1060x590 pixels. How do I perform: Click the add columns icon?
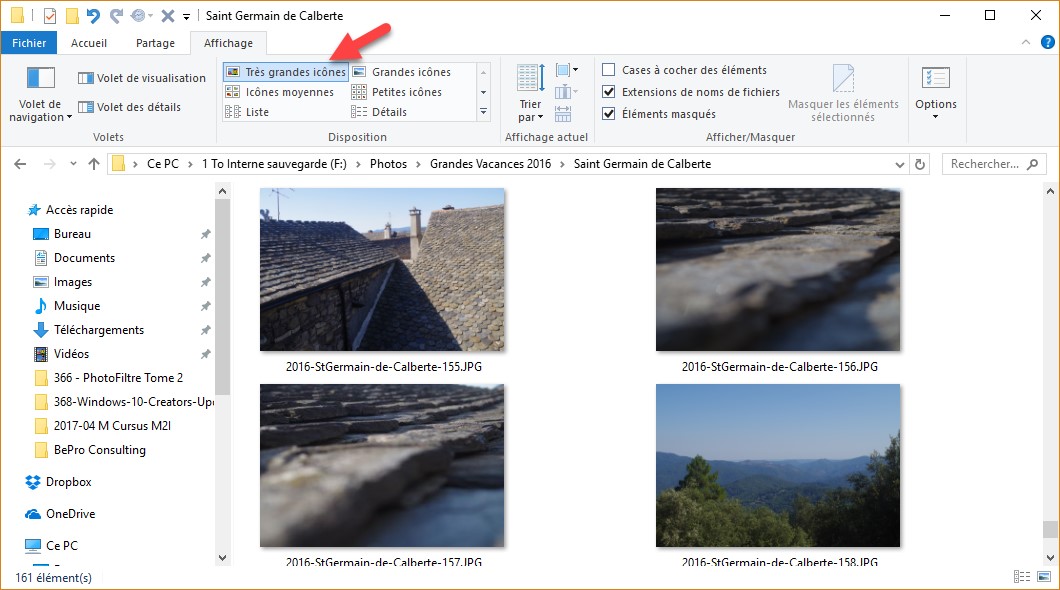(567, 92)
